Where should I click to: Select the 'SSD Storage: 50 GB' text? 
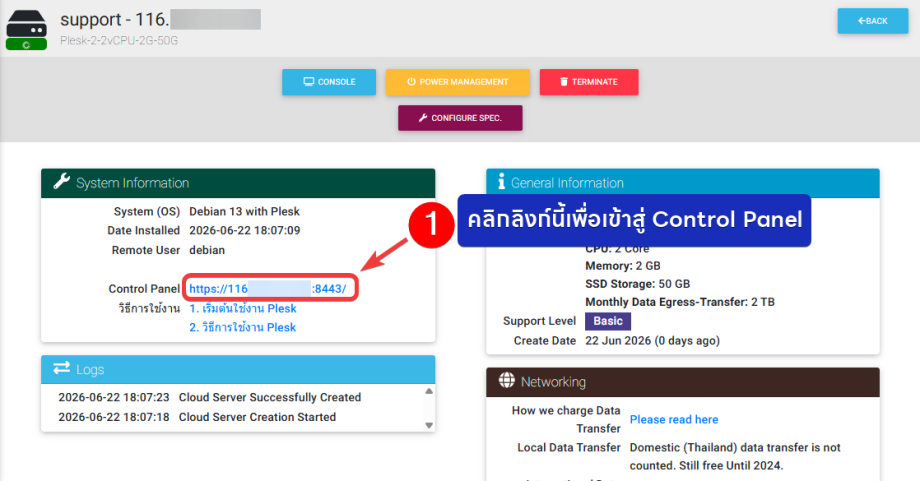click(637, 284)
